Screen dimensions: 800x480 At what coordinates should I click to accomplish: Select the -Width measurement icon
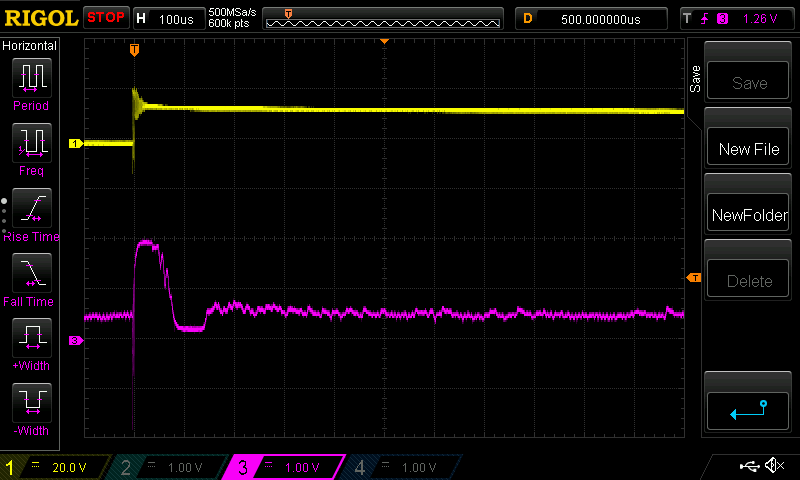[32, 402]
